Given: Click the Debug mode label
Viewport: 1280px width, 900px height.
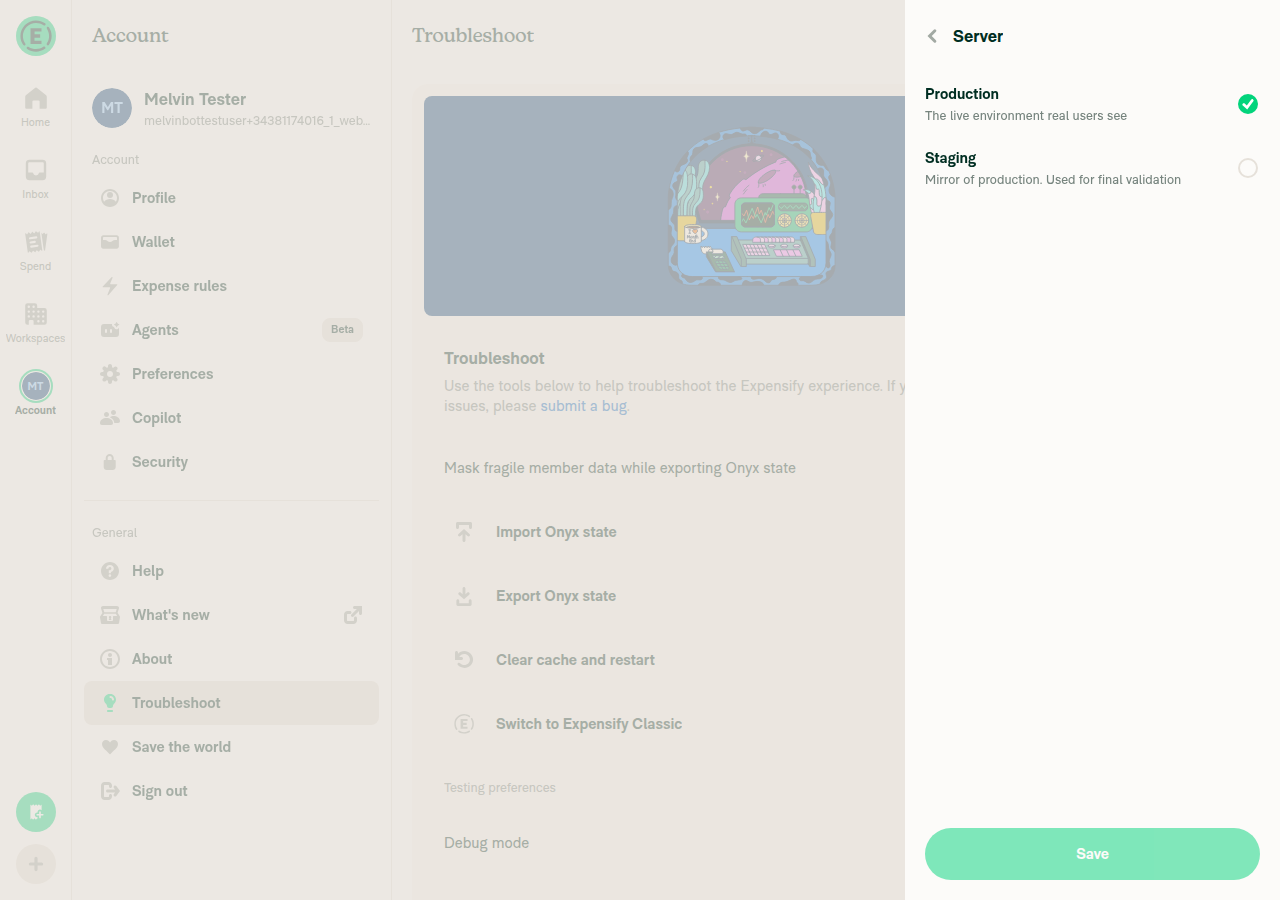Looking at the screenshot, I should tap(486, 843).
